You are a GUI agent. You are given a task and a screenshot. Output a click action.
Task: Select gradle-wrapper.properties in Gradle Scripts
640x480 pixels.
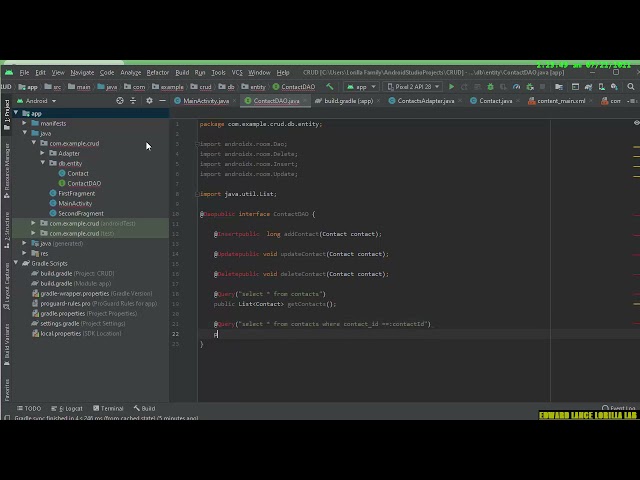[92, 293]
